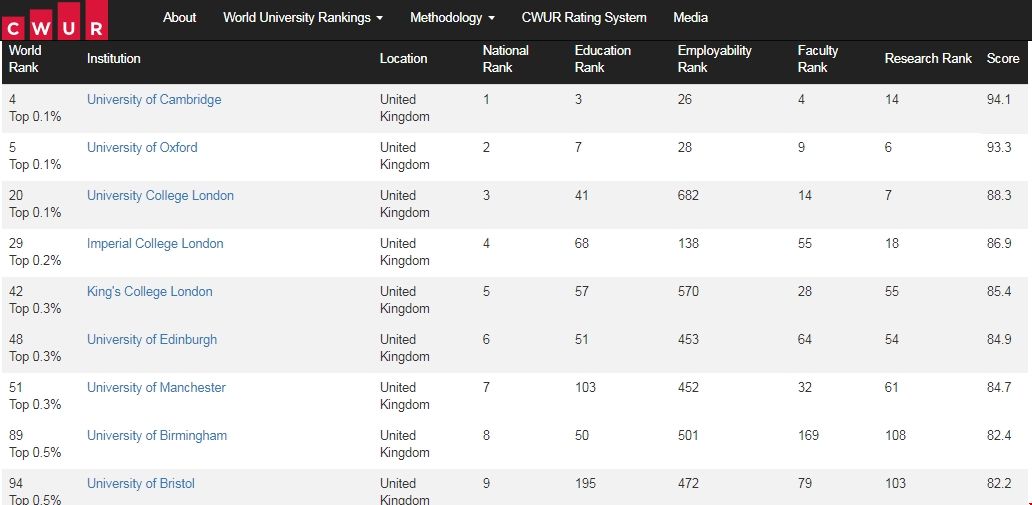Expand the Methodology dropdown menu
Viewport: 1032px width, 505px height.
pyautogui.click(x=452, y=17)
